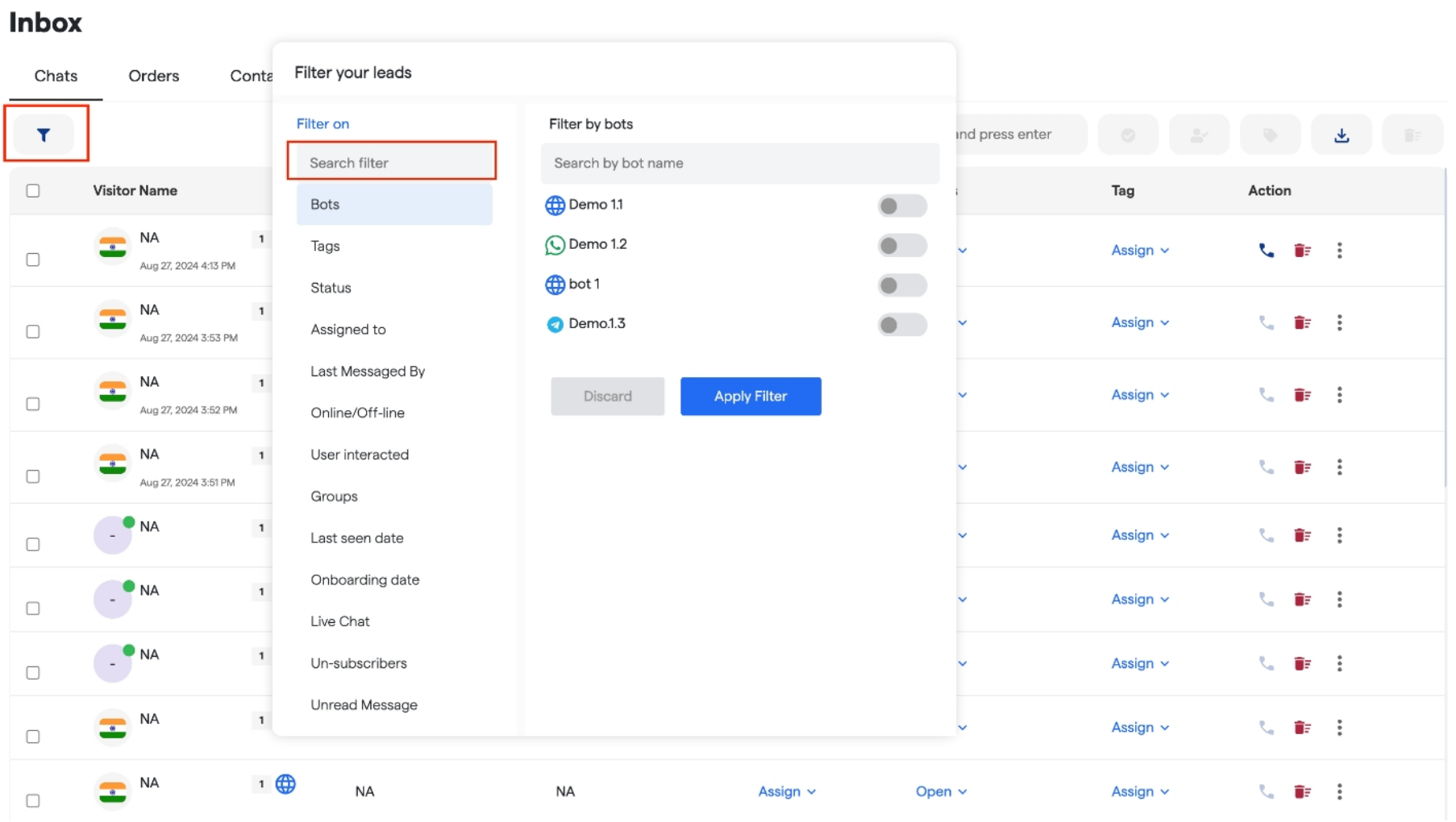Click the Telegram icon beside Demo1.3
The height and width of the screenshot is (822, 1456).
click(x=555, y=325)
